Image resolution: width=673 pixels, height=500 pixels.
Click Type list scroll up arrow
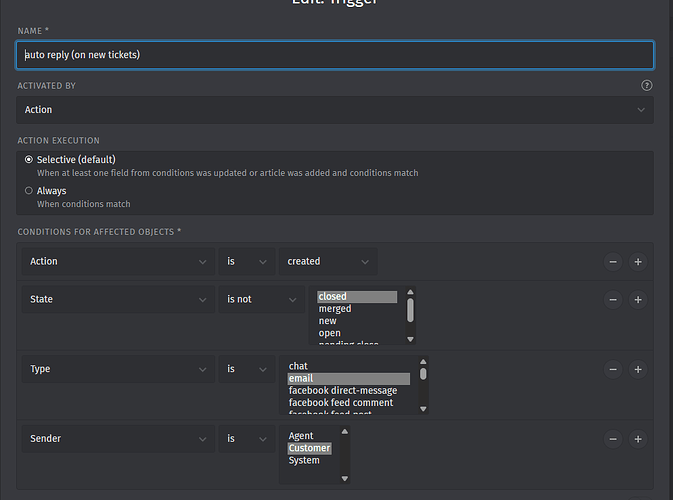pyautogui.click(x=423, y=362)
